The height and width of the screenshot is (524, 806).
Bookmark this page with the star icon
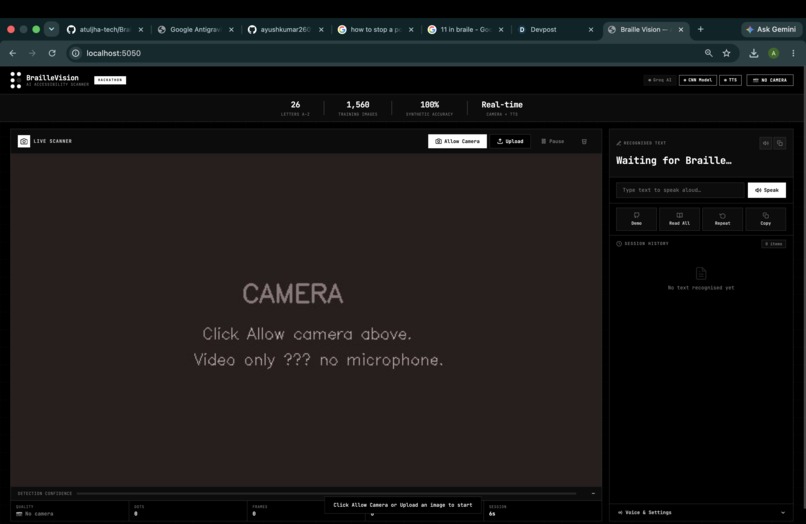click(726, 53)
